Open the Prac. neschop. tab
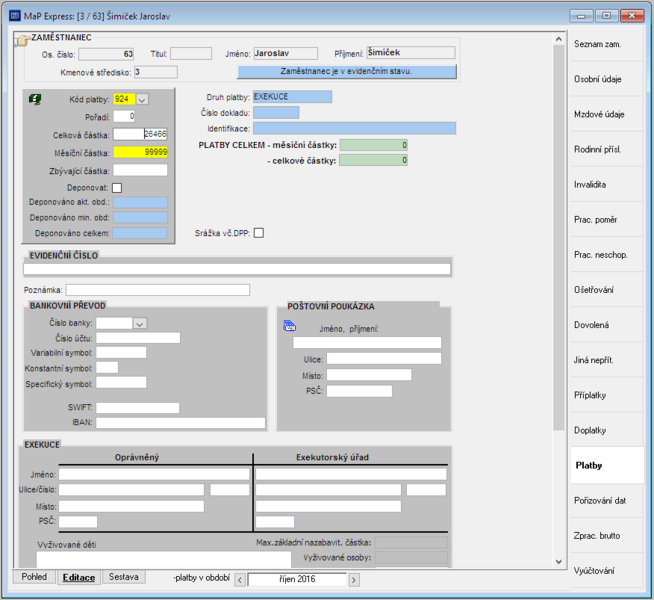 click(x=607, y=255)
